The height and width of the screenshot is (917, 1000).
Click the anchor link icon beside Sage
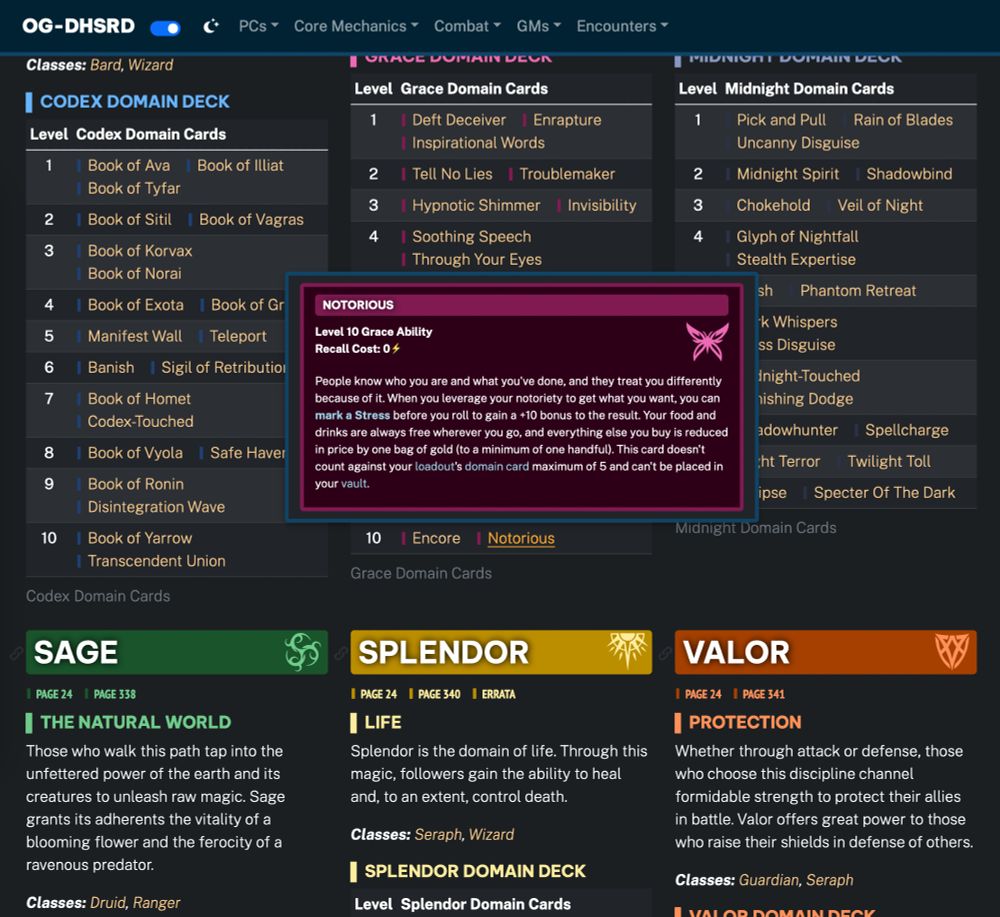tap(16, 653)
